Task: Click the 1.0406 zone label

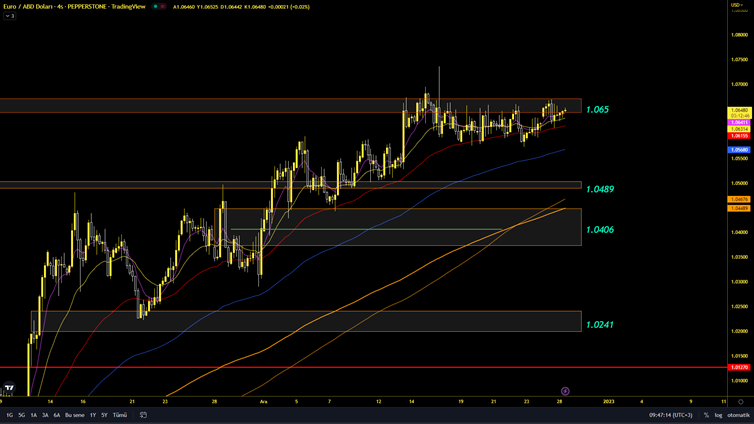Action: tap(600, 230)
